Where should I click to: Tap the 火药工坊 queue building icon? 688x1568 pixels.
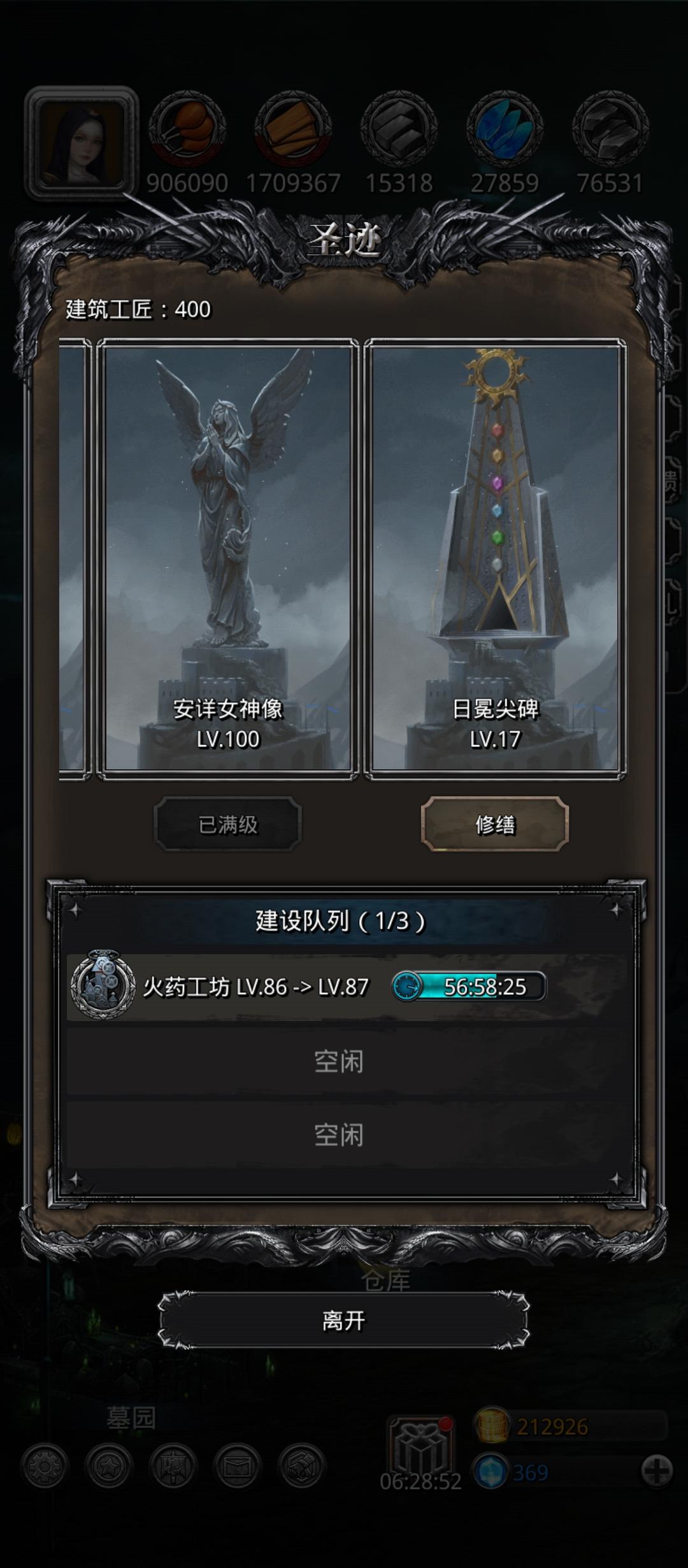pos(103,984)
